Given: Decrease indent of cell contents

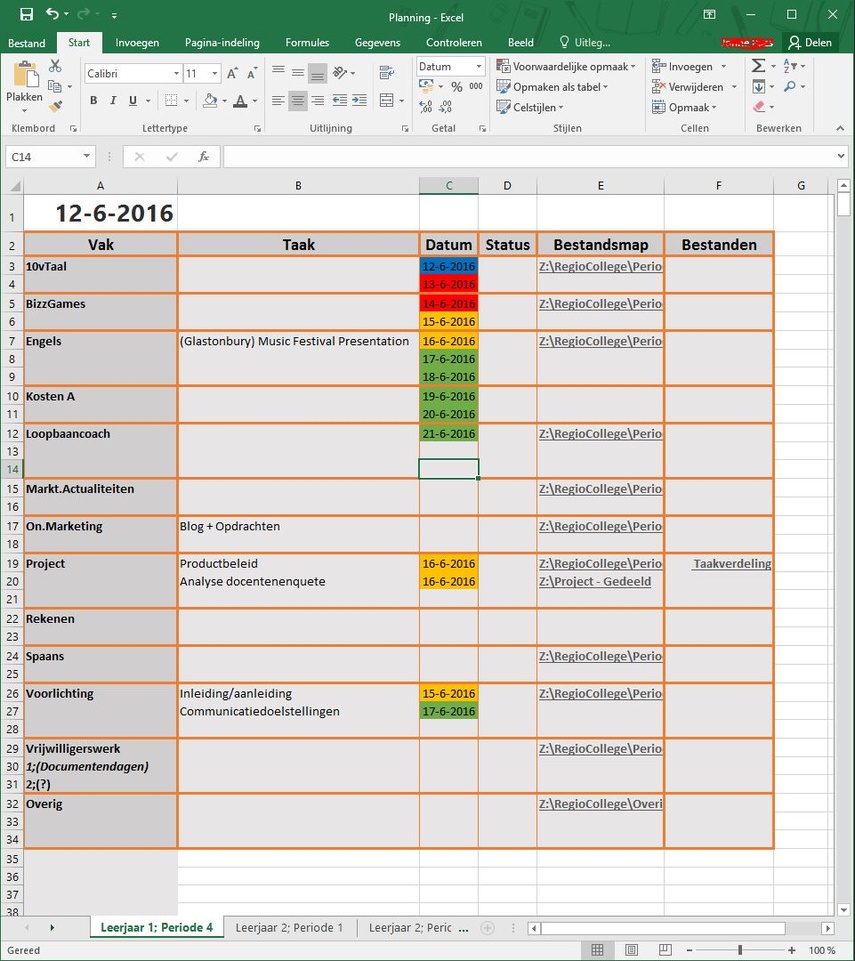Looking at the screenshot, I should tap(340, 101).
